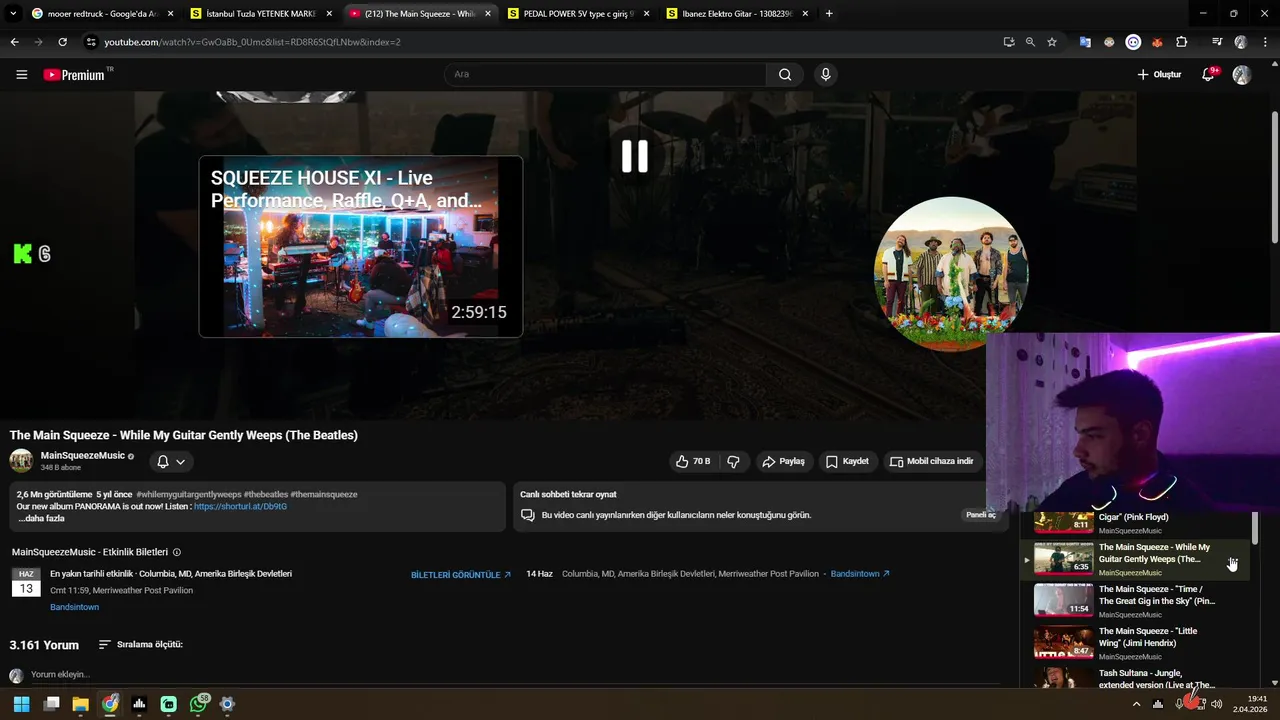The image size is (1280, 720).
Task: Open Bandsintown link under HAZ 13 event
Action: pyautogui.click(x=75, y=607)
